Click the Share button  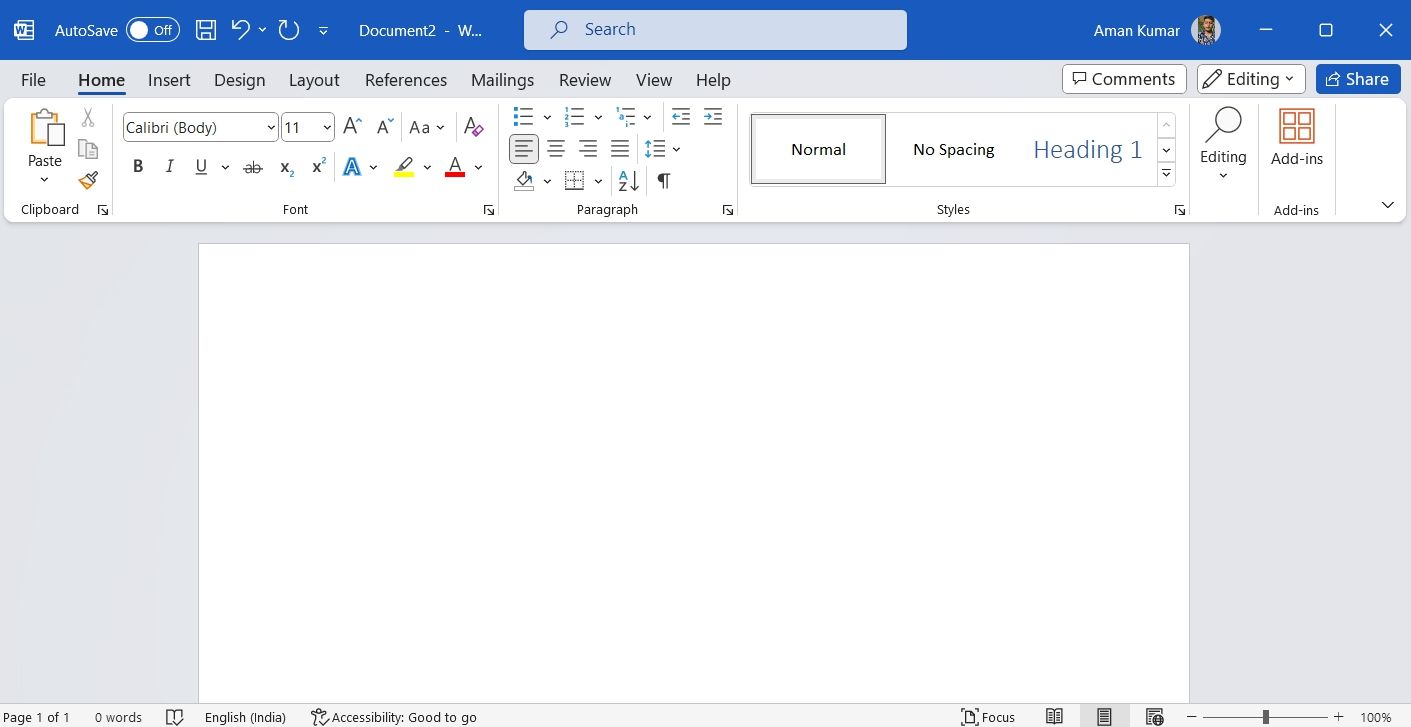tap(1357, 78)
